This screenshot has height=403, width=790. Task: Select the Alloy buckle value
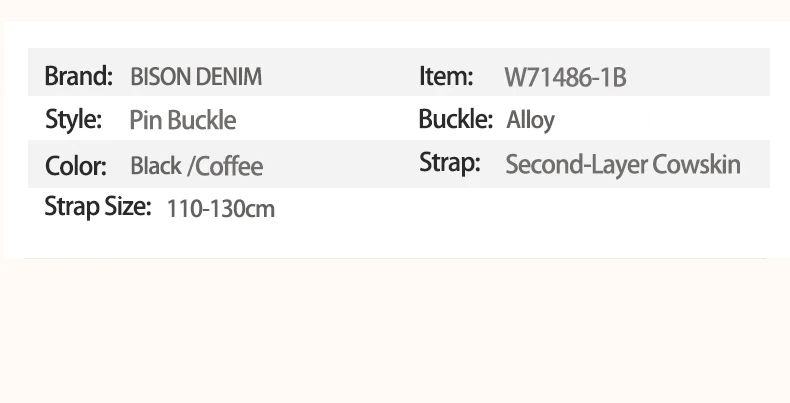(530, 121)
